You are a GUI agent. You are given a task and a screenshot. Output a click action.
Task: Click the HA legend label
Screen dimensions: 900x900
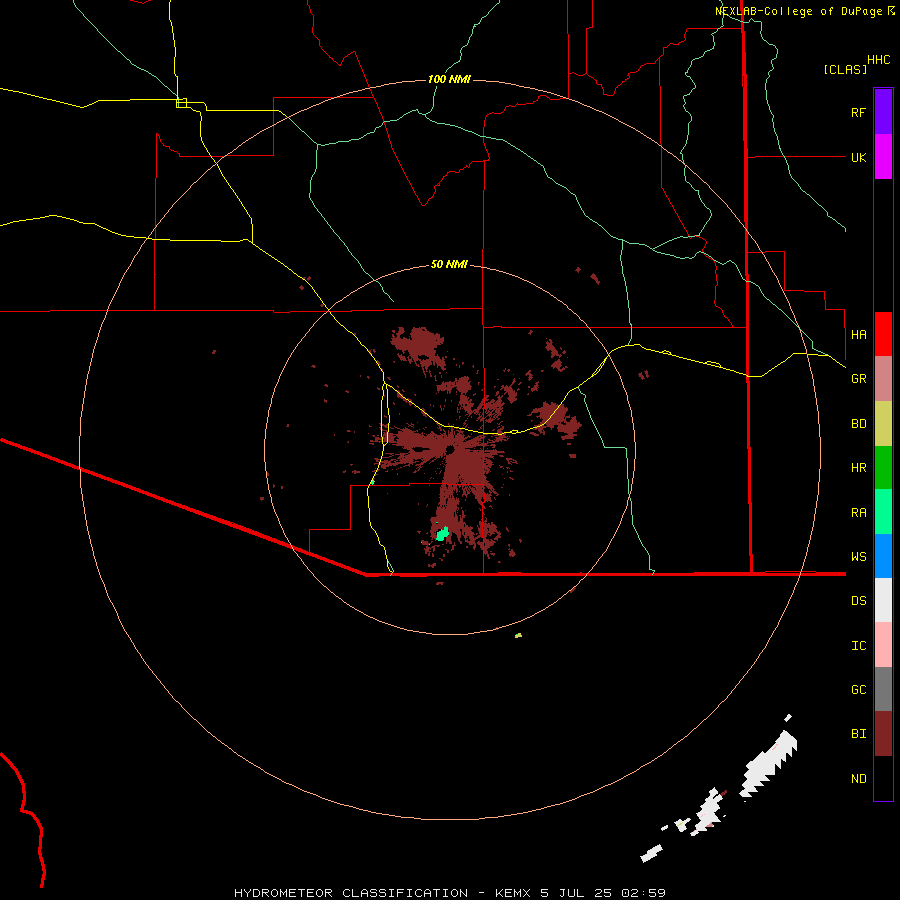click(x=858, y=334)
